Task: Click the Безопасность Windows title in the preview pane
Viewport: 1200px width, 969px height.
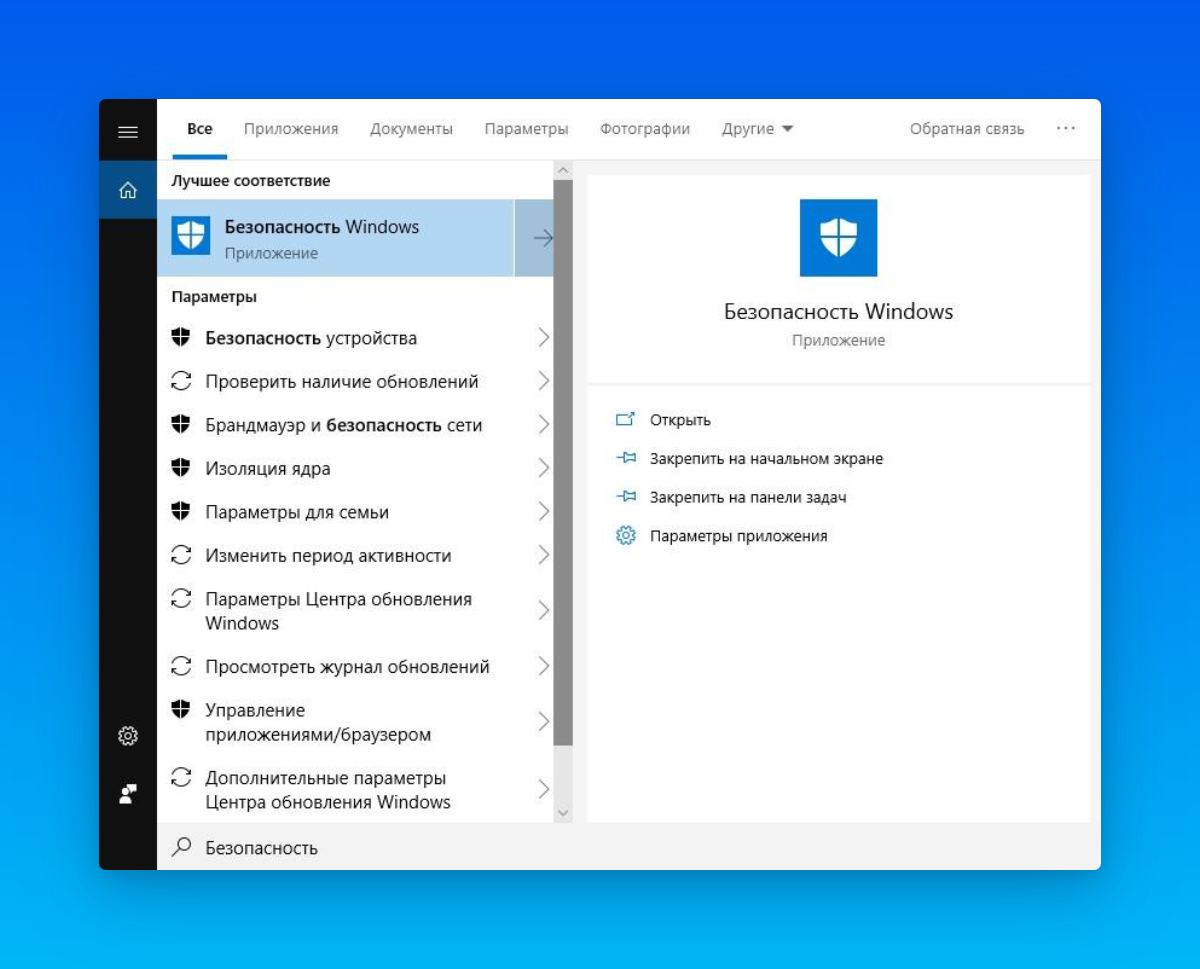Action: click(838, 311)
